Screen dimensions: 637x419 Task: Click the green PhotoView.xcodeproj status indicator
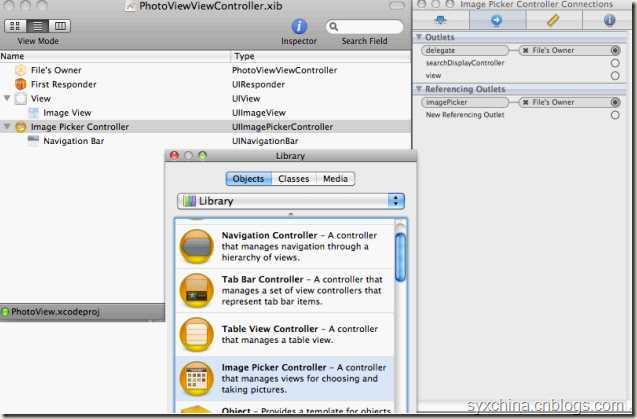pyautogui.click(x=5, y=312)
